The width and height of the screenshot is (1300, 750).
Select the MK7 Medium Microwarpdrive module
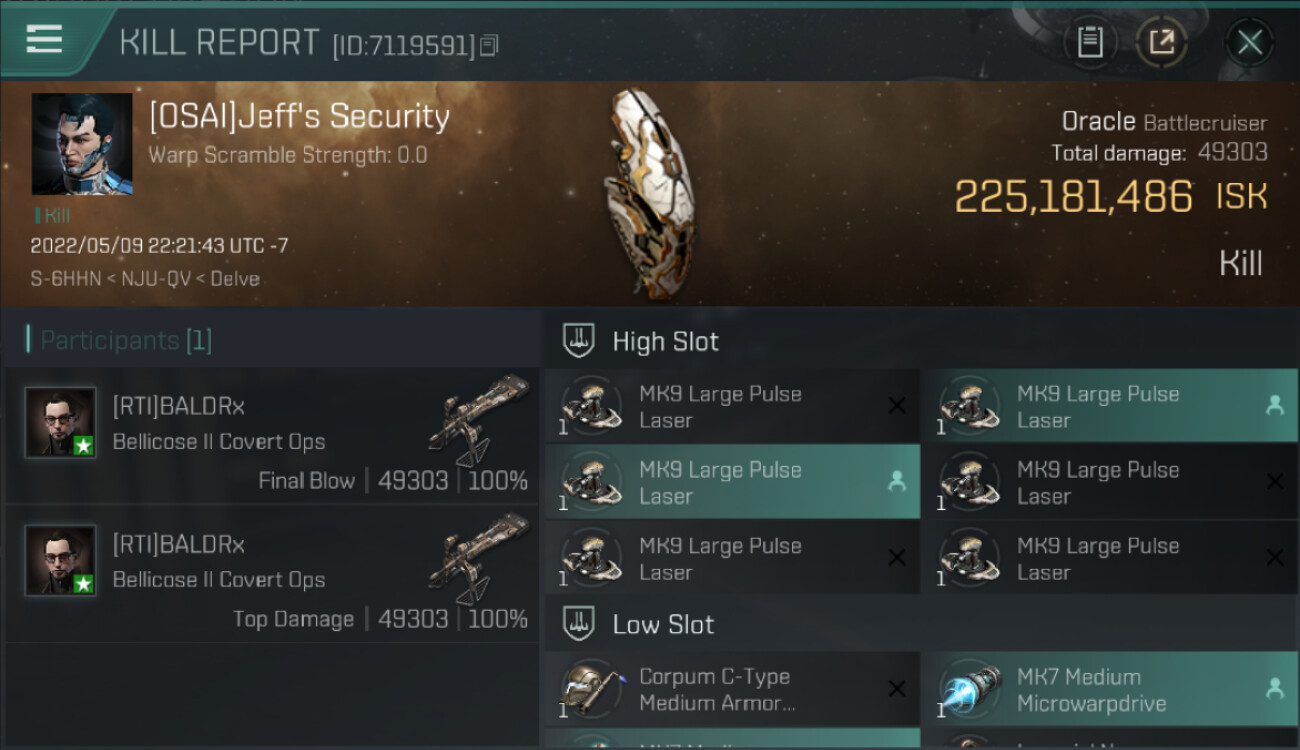tap(1091, 689)
